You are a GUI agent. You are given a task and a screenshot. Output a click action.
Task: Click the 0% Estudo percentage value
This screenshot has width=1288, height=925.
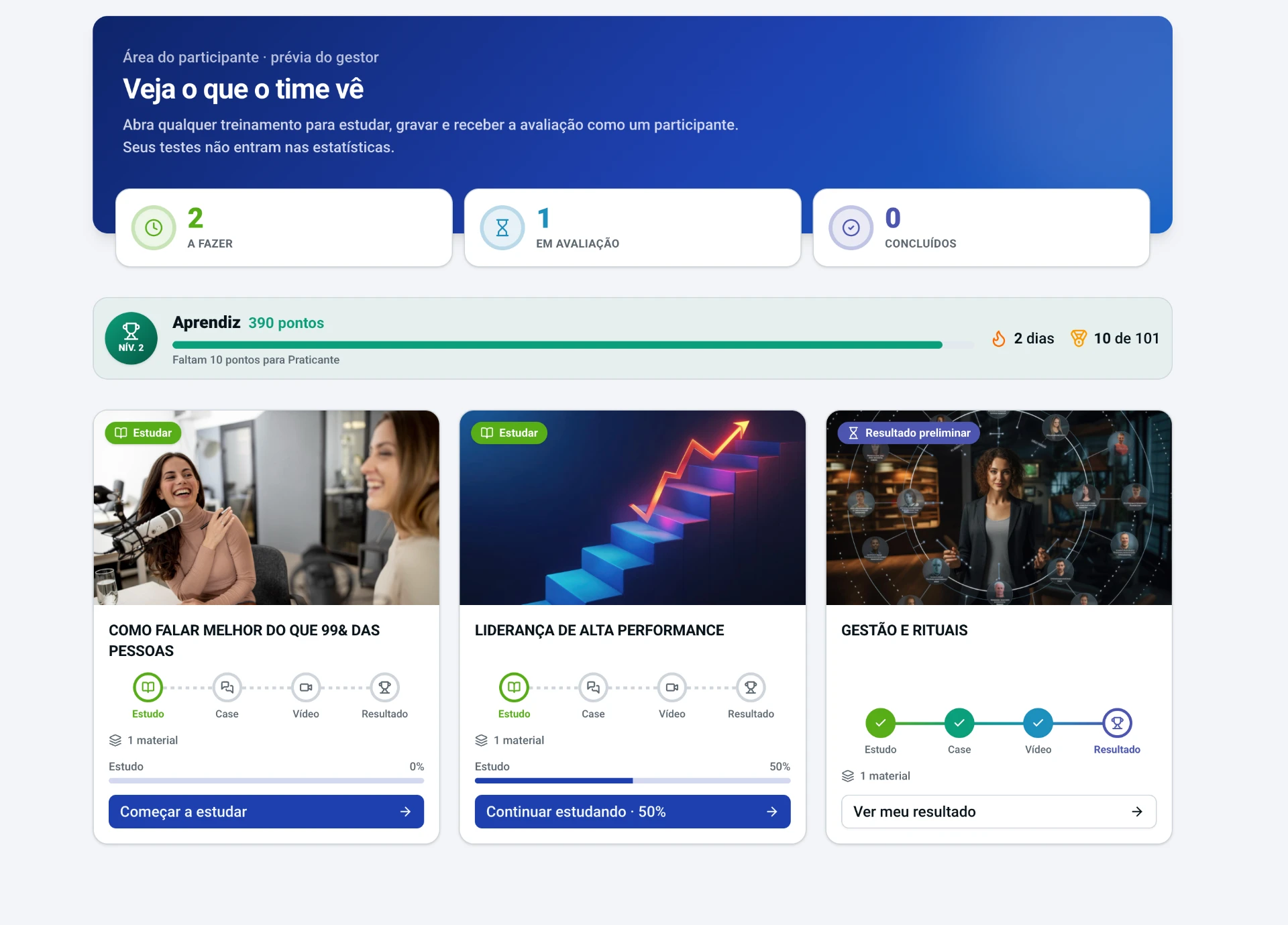pyautogui.click(x=417, y=767)
